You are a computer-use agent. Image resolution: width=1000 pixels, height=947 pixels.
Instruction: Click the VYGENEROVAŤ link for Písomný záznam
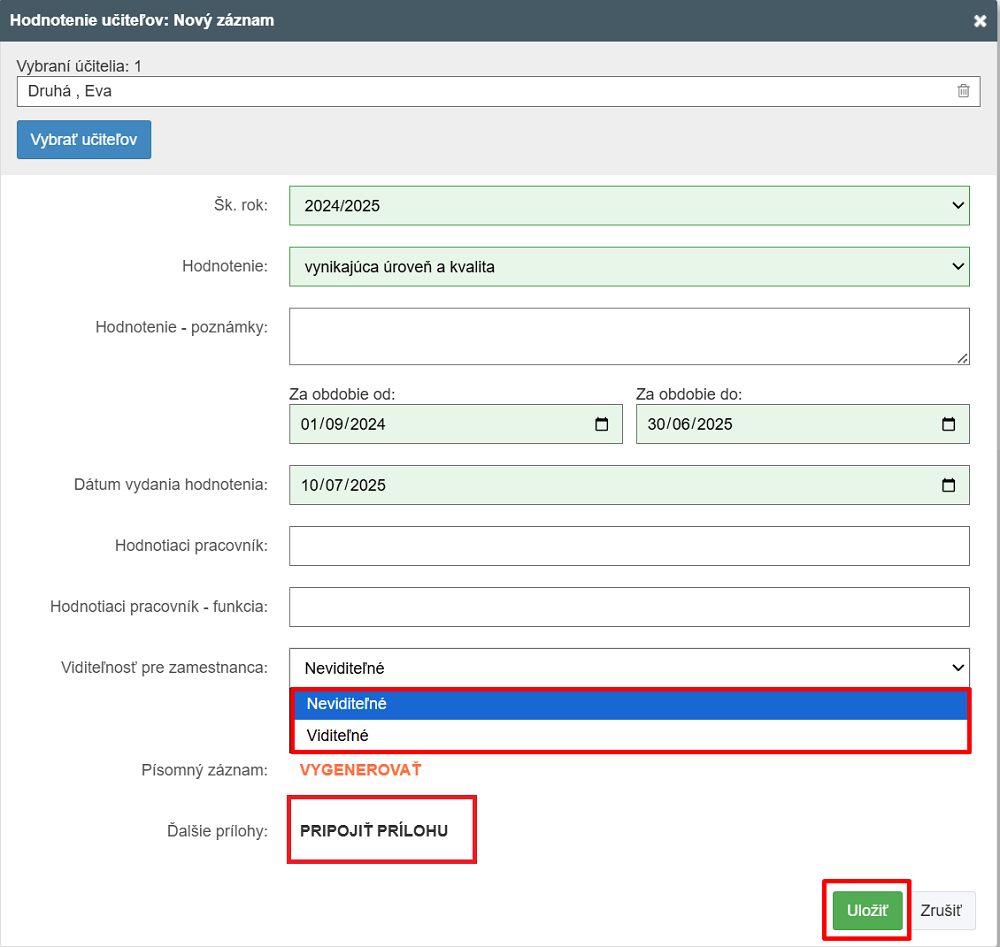tap(361, 770)
